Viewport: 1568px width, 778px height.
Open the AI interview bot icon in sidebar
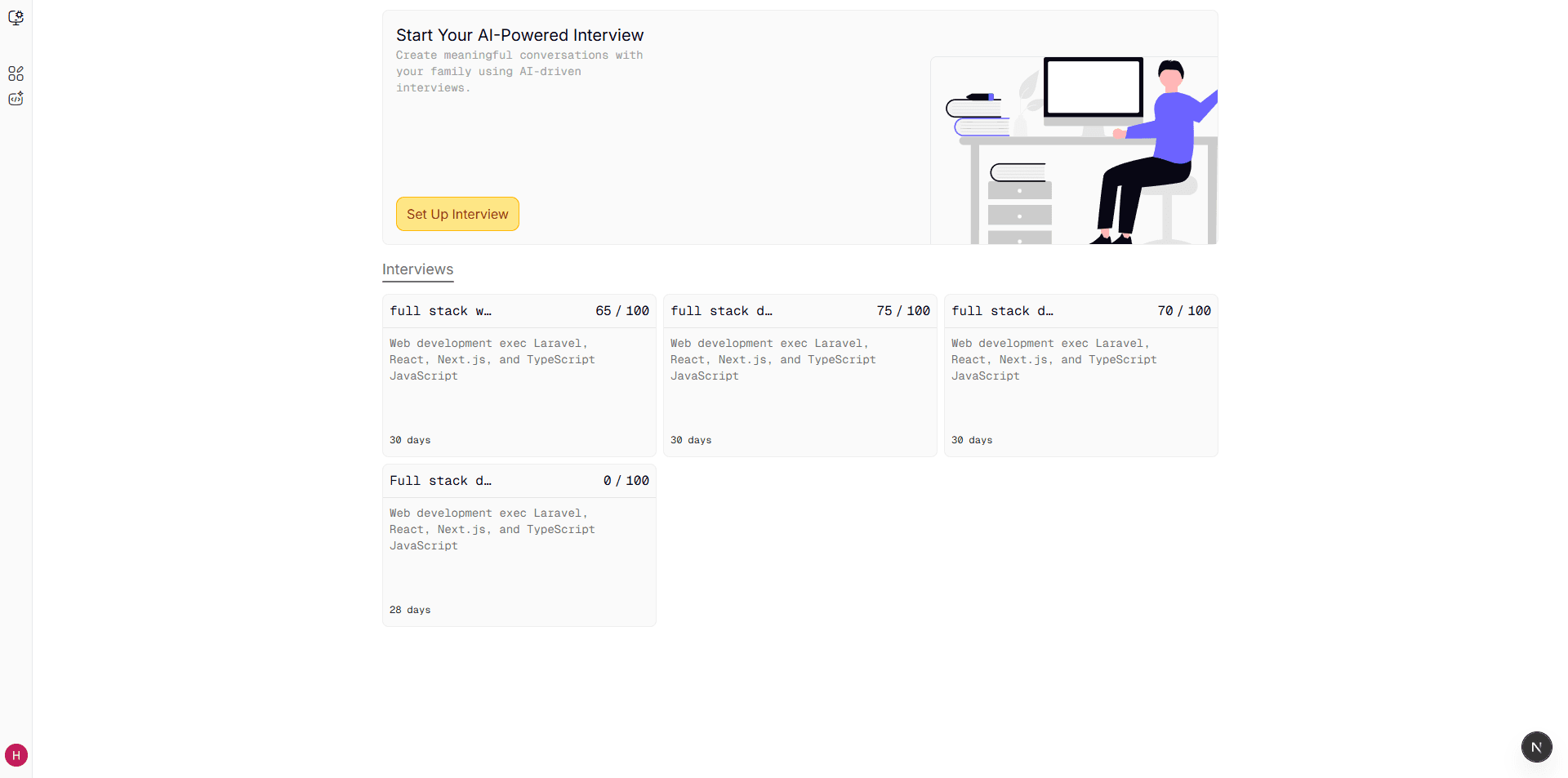coord(16,99)
